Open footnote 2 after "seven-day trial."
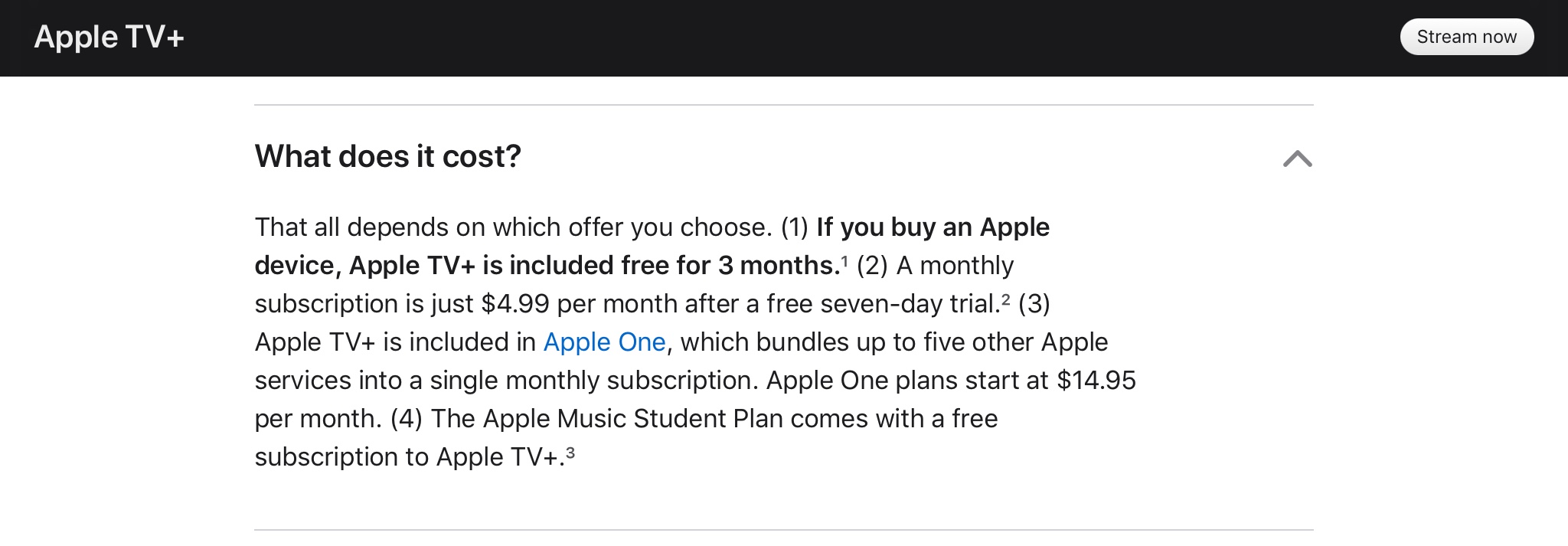1568x546 pixels. [x=1005, y=299]
